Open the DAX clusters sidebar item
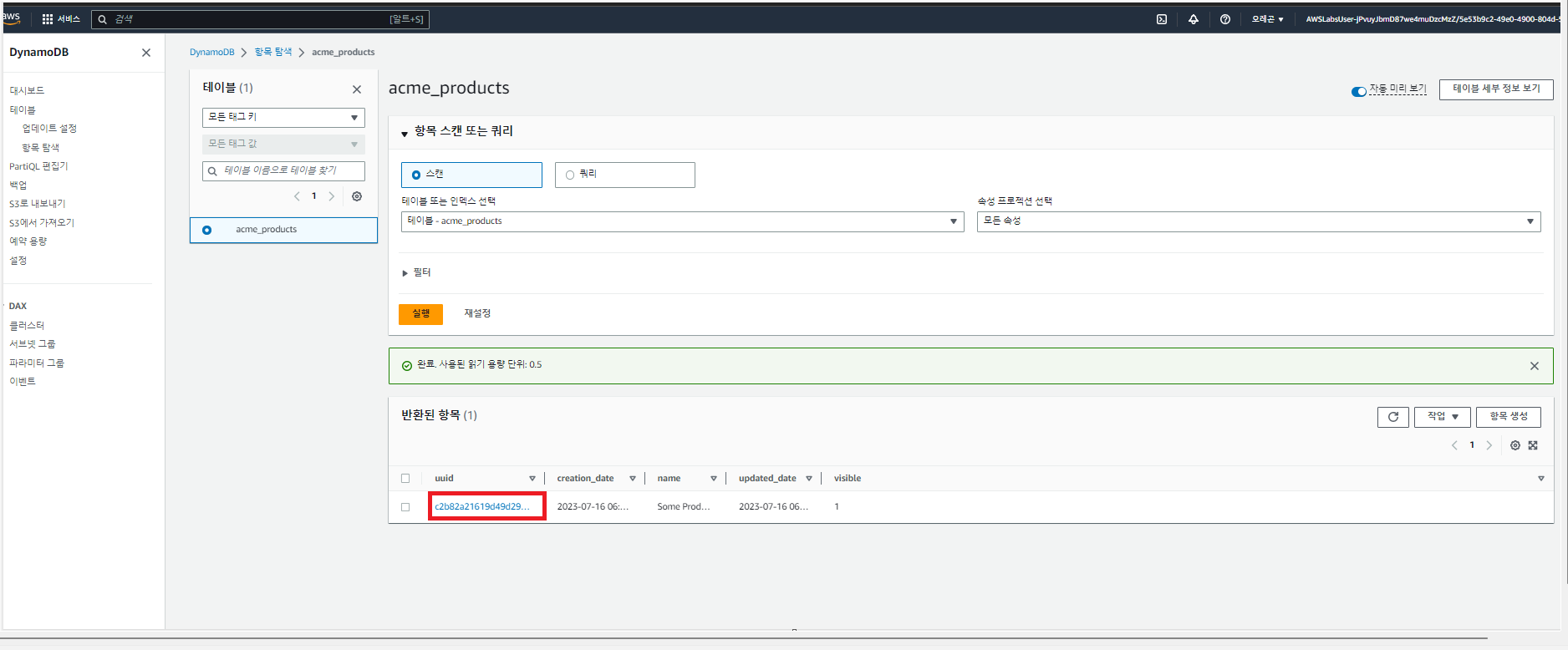Viewport: 1568px width, 650px height. (x=27, y=326)
